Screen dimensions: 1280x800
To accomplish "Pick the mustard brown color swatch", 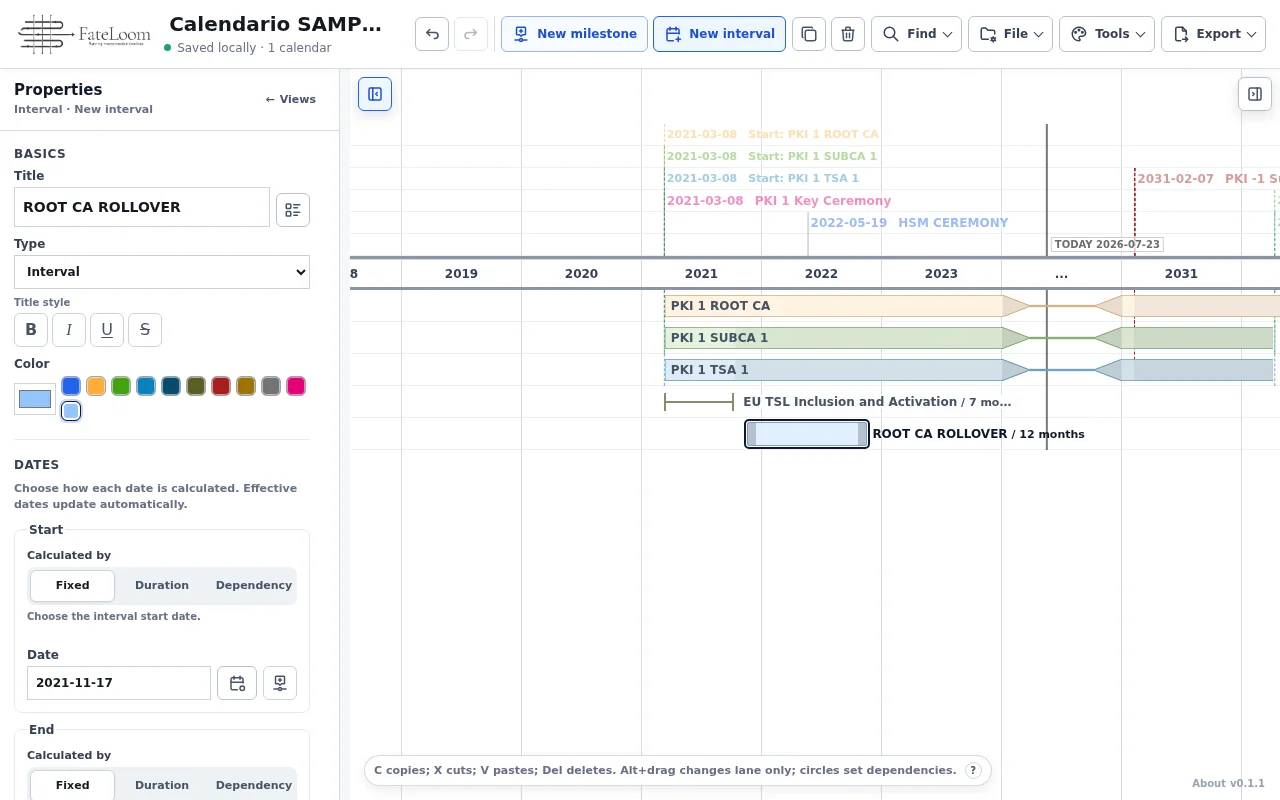I will pyautogui.click(x=246, y=386).
